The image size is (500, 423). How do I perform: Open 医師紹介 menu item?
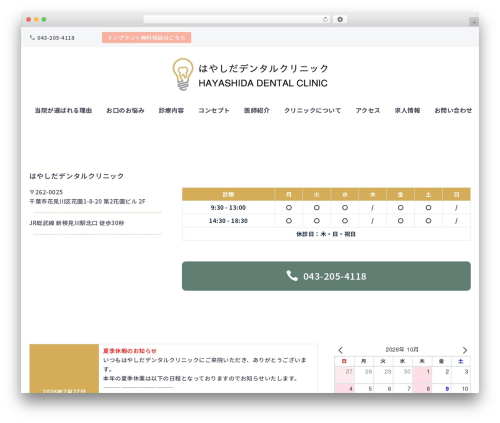257,110
